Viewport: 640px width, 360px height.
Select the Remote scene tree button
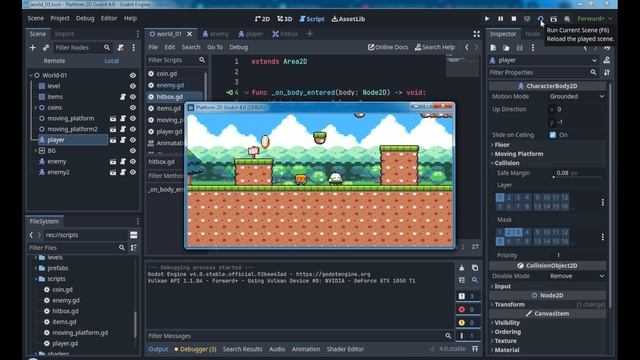(x=54, y=61)
